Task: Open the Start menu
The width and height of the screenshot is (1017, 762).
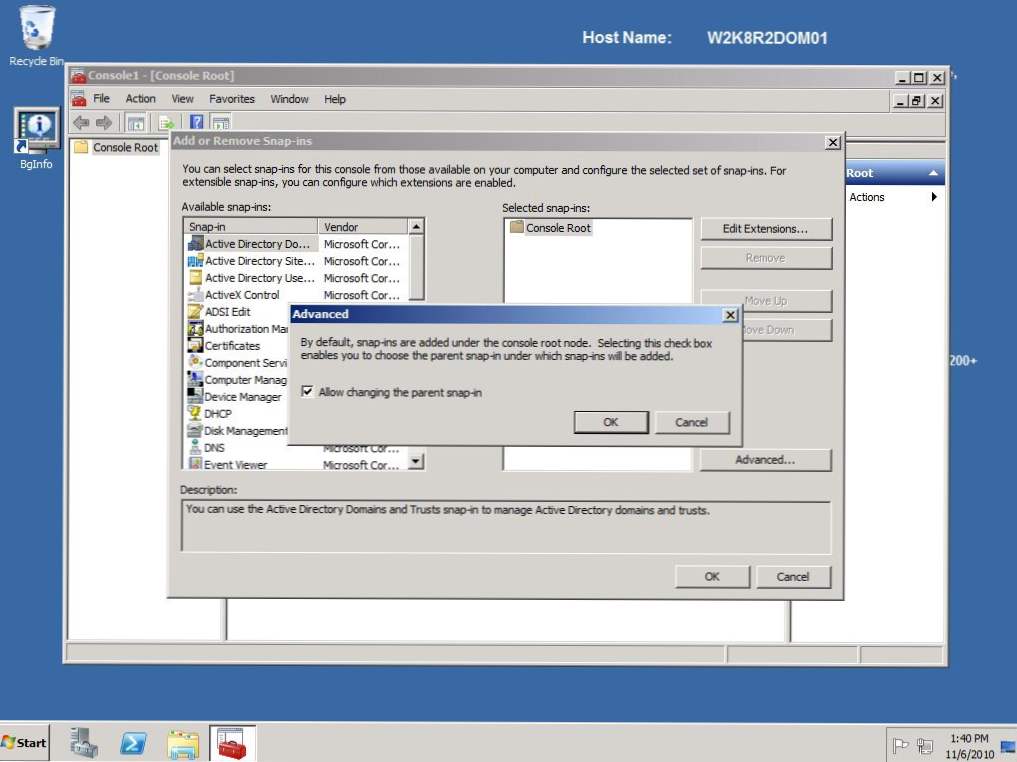Action: click(x=25, y=743)
